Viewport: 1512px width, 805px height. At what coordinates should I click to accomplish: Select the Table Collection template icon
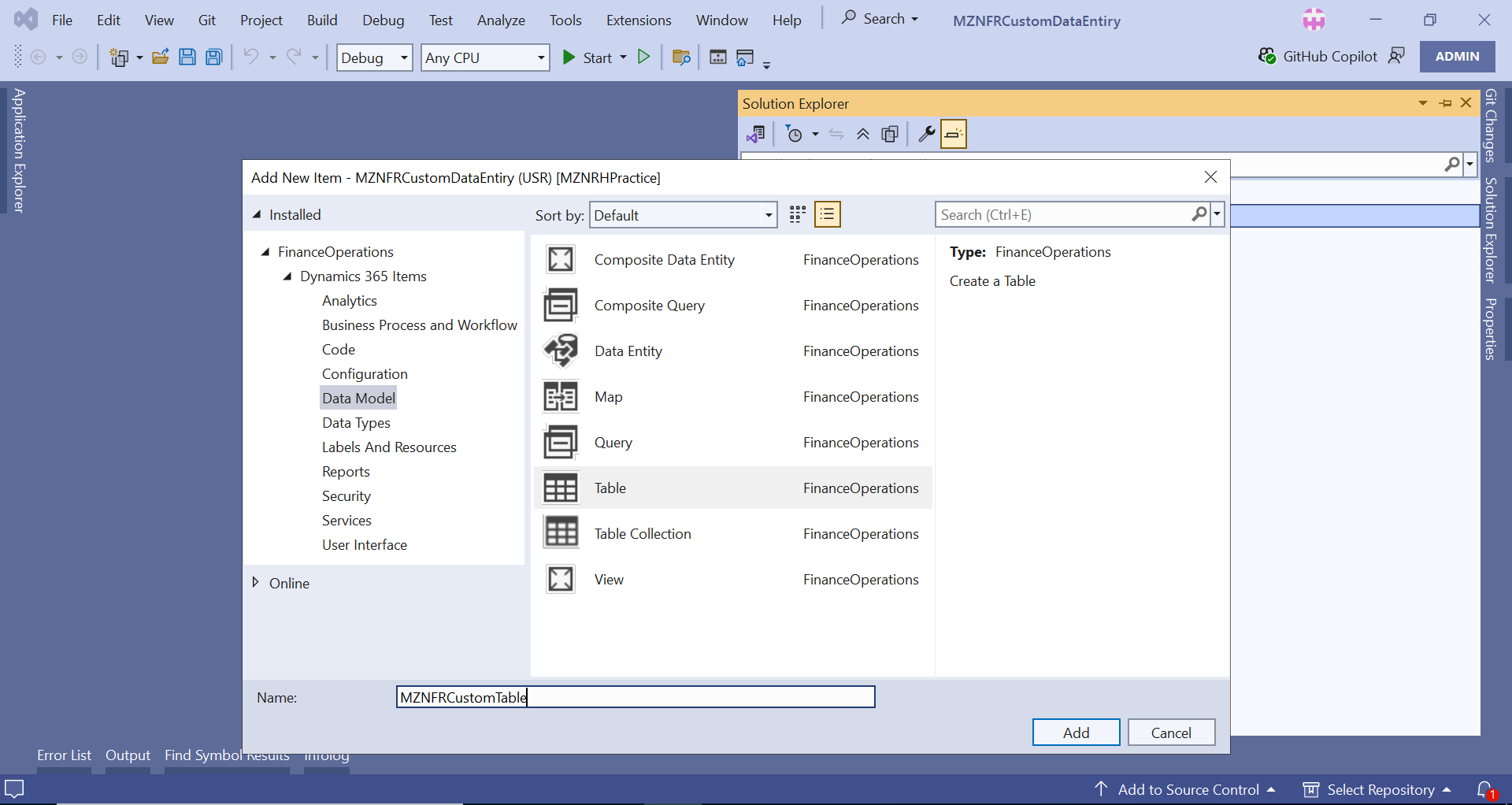[x=561, y=533]
